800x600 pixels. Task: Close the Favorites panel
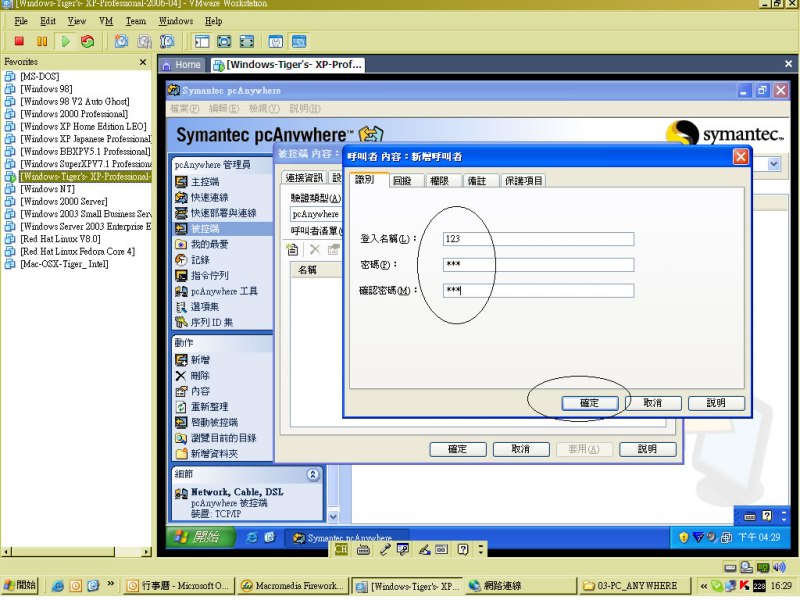tap(143, 62)
